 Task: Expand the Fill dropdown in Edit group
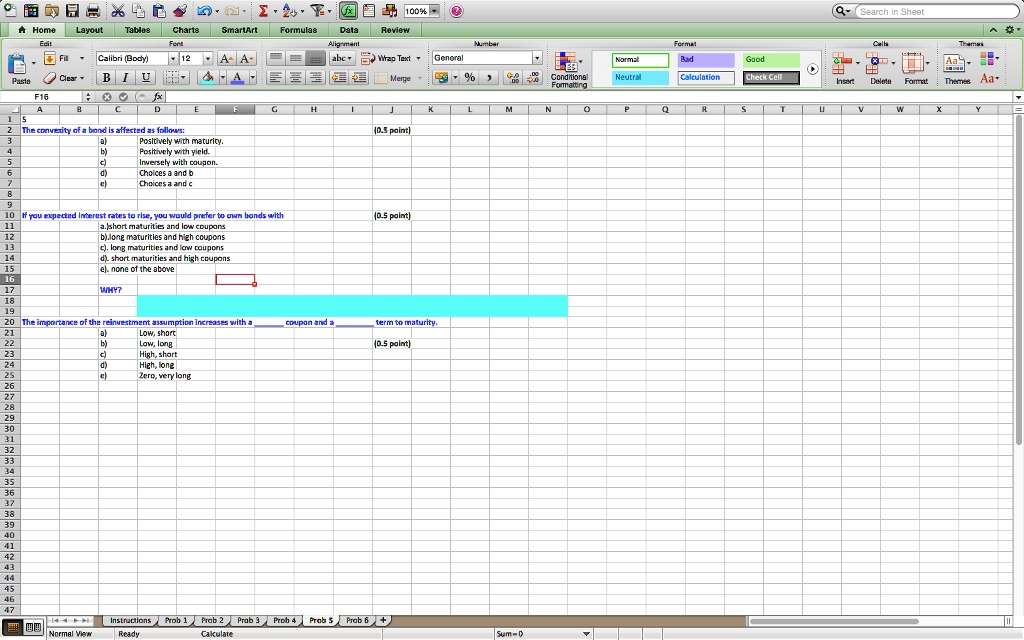point(82,58)
